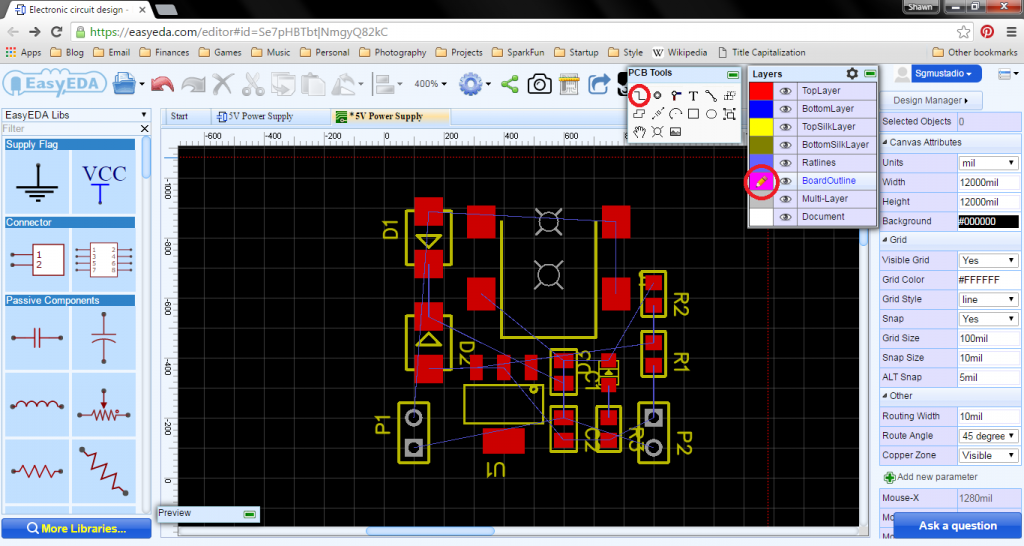Image resolution: width=1024 pixels, height=546 pixels.
Task: Open the Units dropdown set to mil
Action: (x=988, y=163)
